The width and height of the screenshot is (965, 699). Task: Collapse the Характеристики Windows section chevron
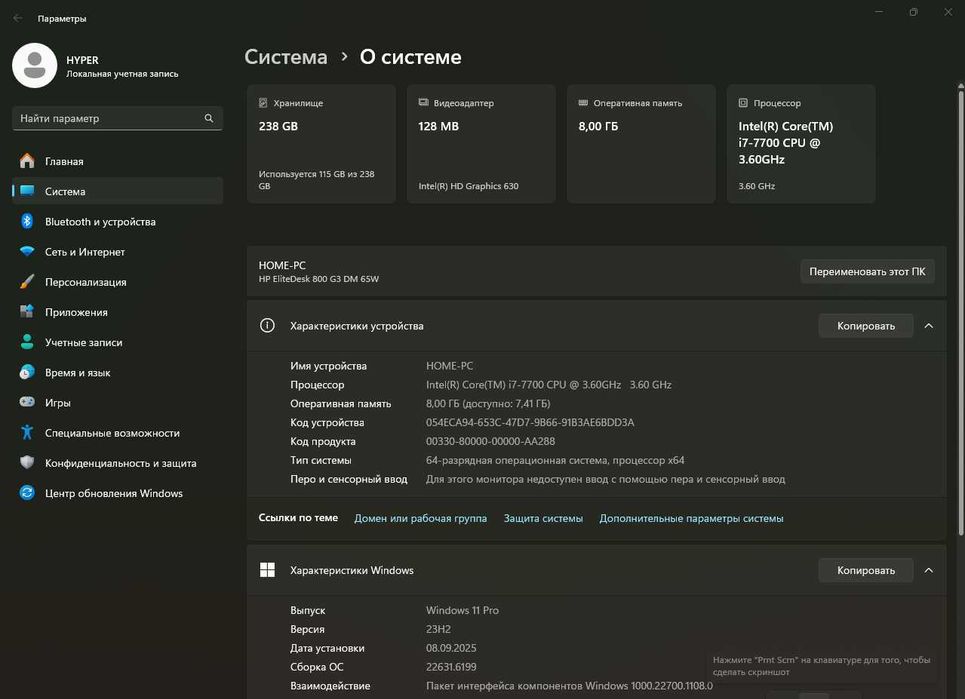929,570
